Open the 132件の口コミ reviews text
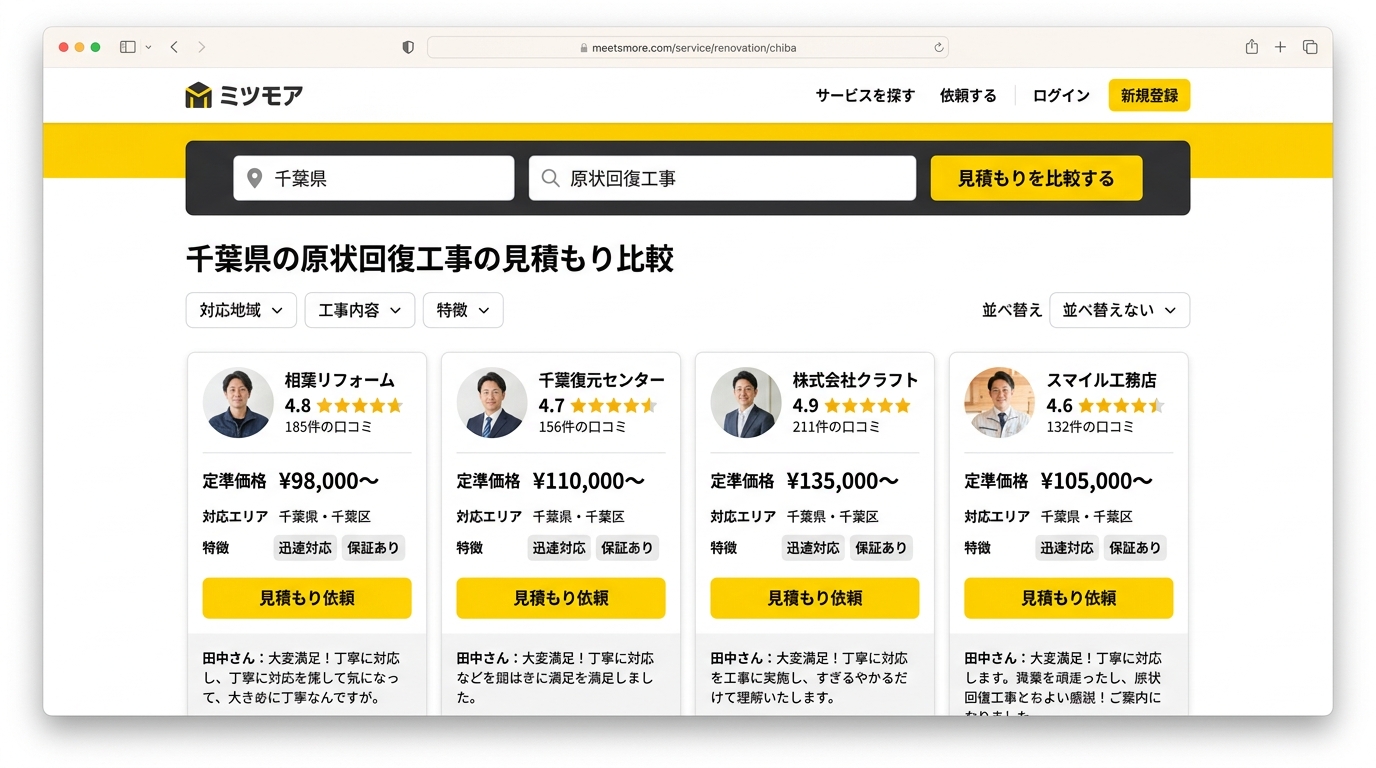The height and width of the screenshot is (768, 1376). [1091, 427]
